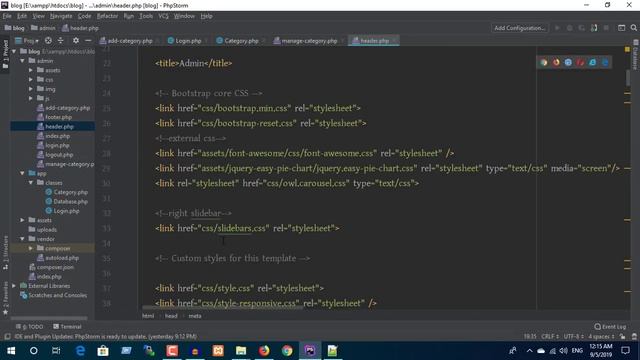
Task: Switch to Login.php tab
Action: [x=188, y=41]
